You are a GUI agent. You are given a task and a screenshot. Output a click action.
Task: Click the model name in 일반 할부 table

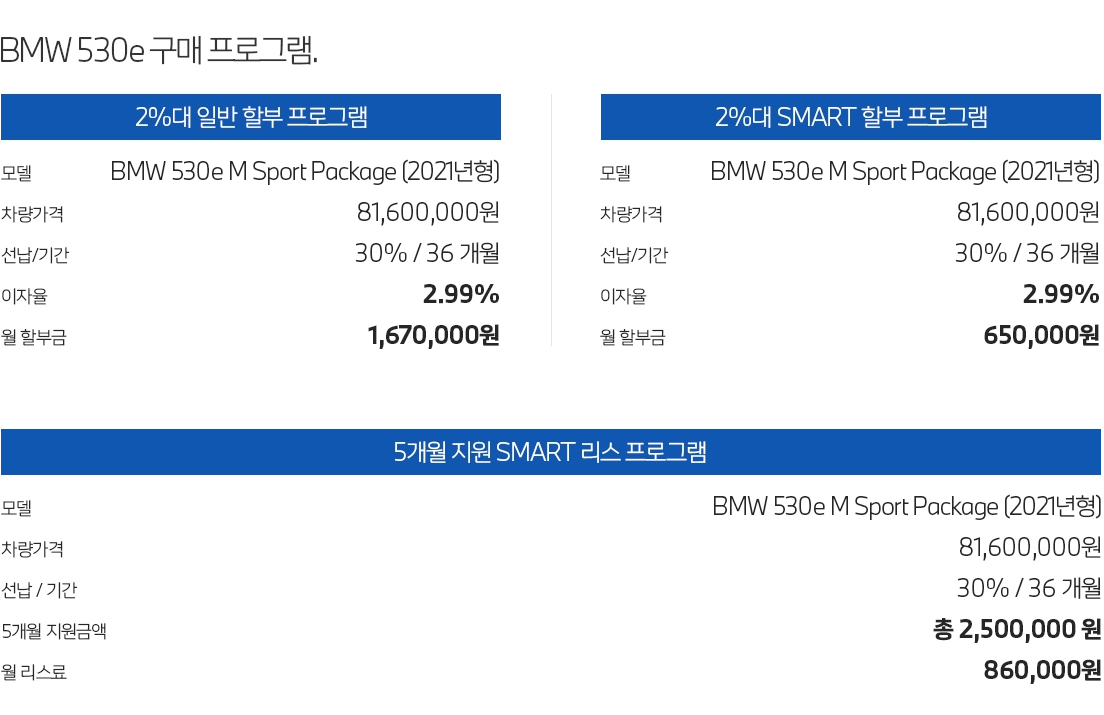305,172
